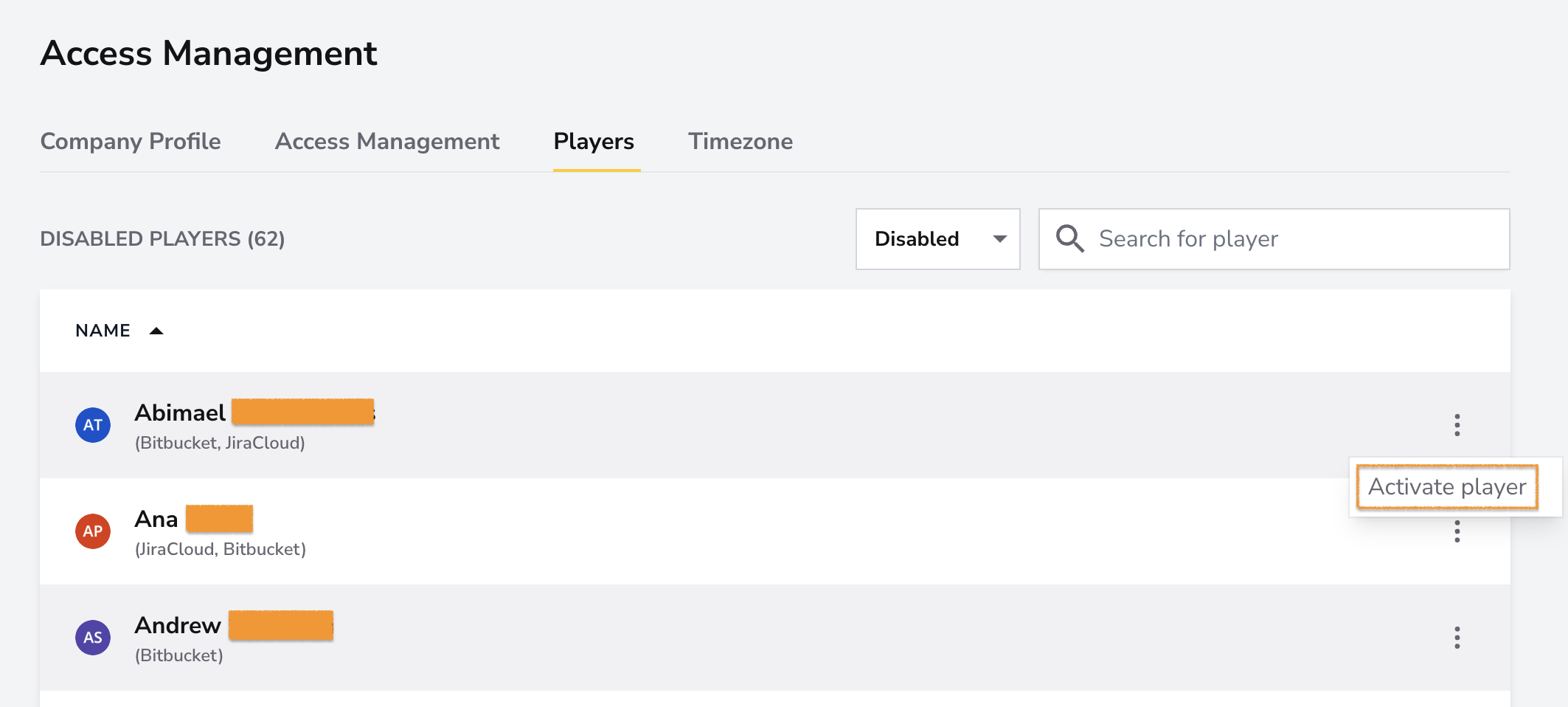
Task: Click the Abimael player name
Action: point(180,413)
